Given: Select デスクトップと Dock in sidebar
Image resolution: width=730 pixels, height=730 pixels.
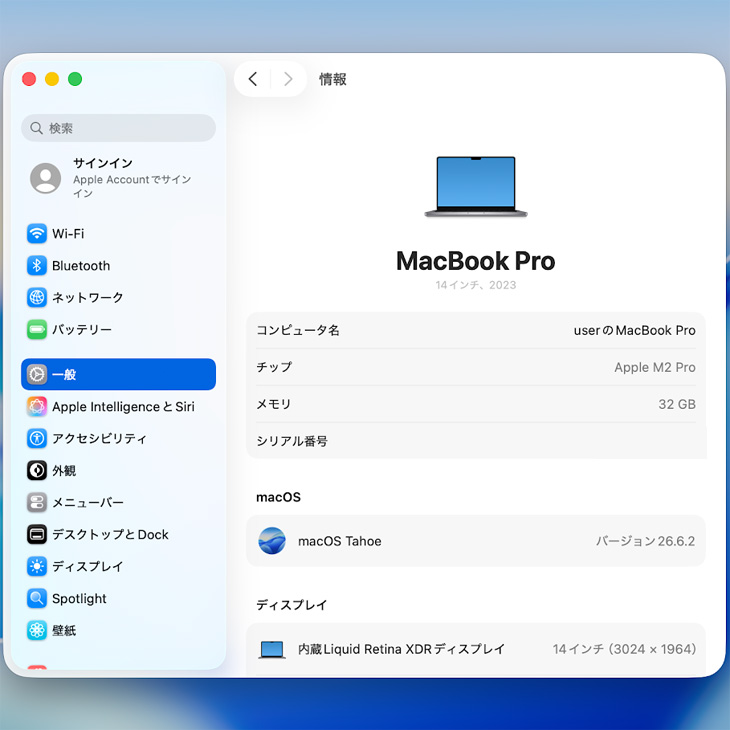Looking at the screenshot, I should click(118, 534).
